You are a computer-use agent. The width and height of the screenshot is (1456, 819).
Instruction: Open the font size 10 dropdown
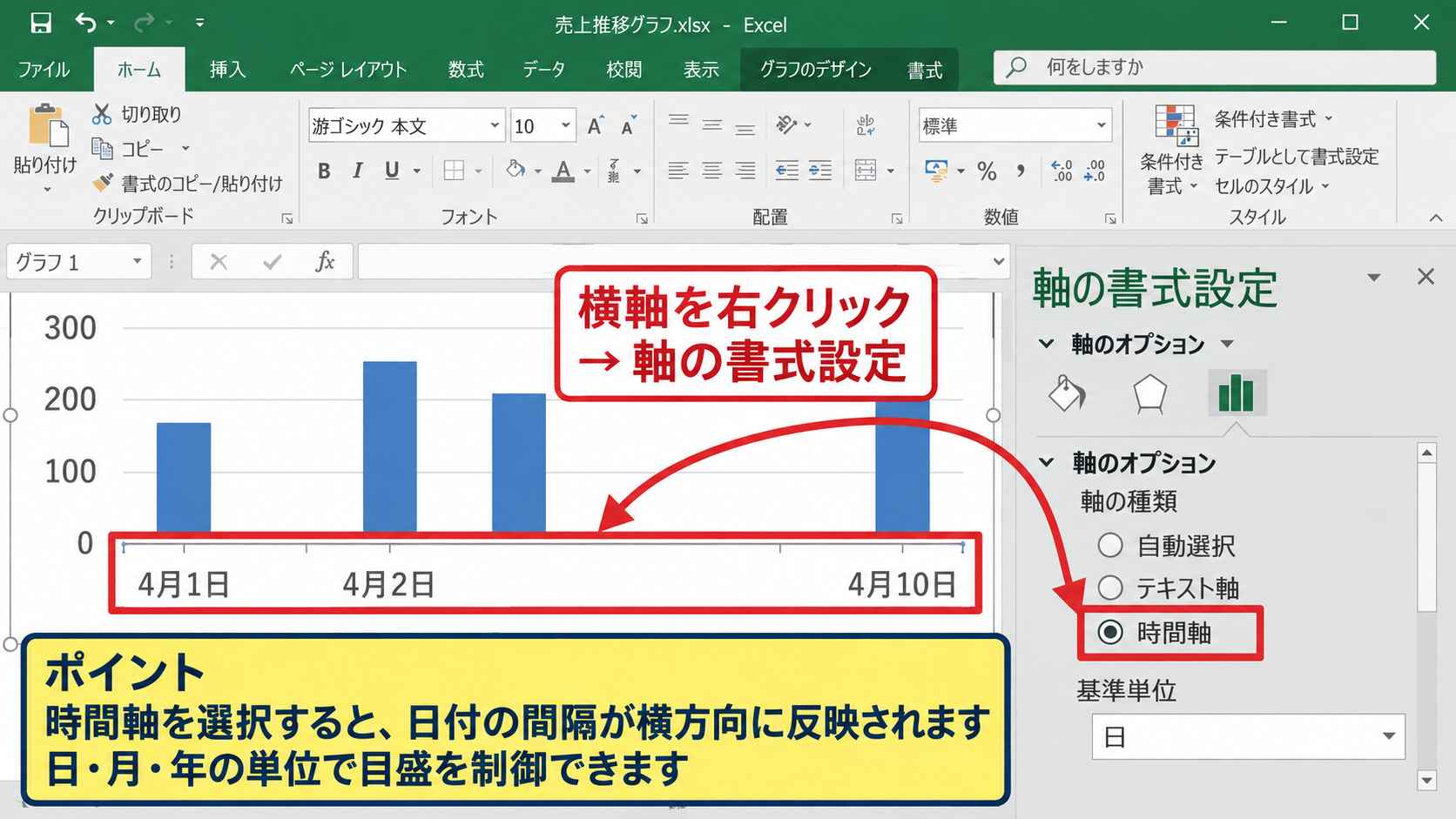click(x=566, y=125)
